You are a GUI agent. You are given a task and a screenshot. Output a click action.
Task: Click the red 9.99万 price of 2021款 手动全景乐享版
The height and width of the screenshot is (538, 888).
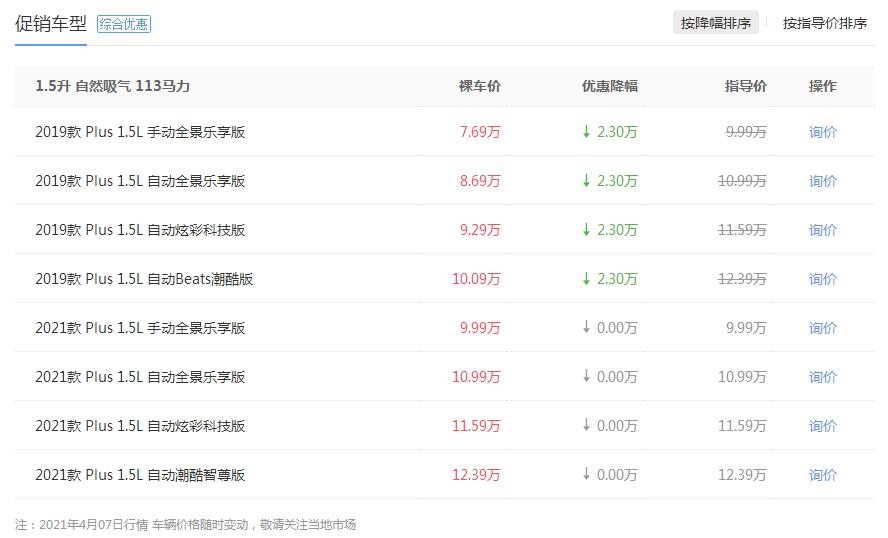click(x=480, y=328)
